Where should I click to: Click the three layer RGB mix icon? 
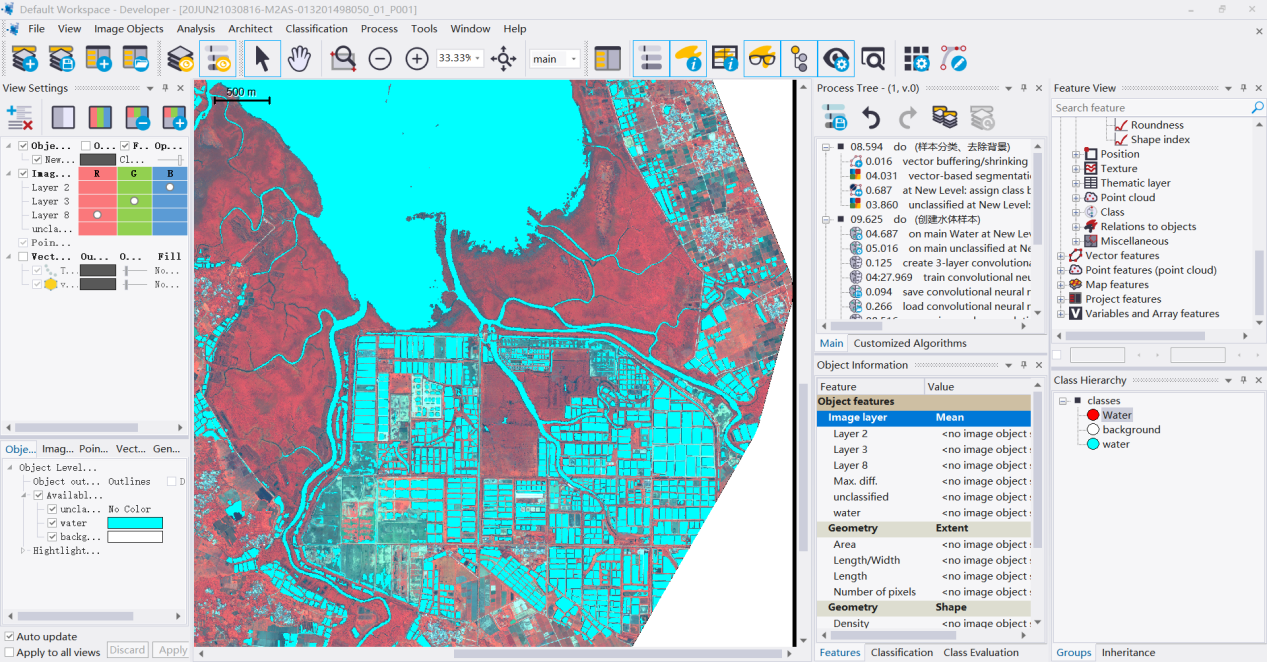pos(100,118)
